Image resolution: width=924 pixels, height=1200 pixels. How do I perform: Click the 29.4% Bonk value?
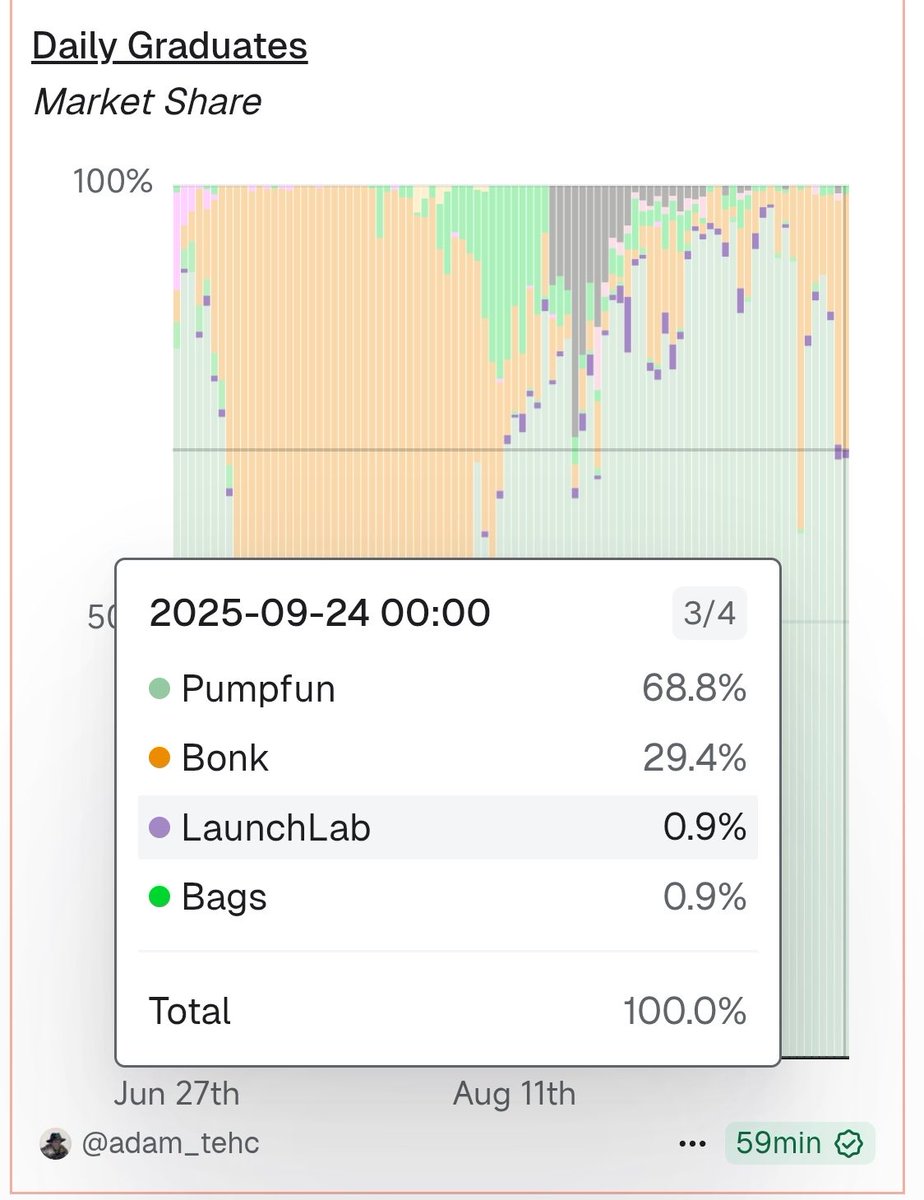point(694,758)
